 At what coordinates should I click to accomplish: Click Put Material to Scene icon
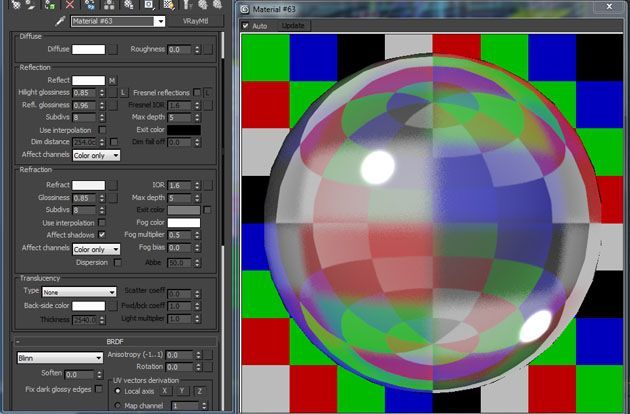31,4
